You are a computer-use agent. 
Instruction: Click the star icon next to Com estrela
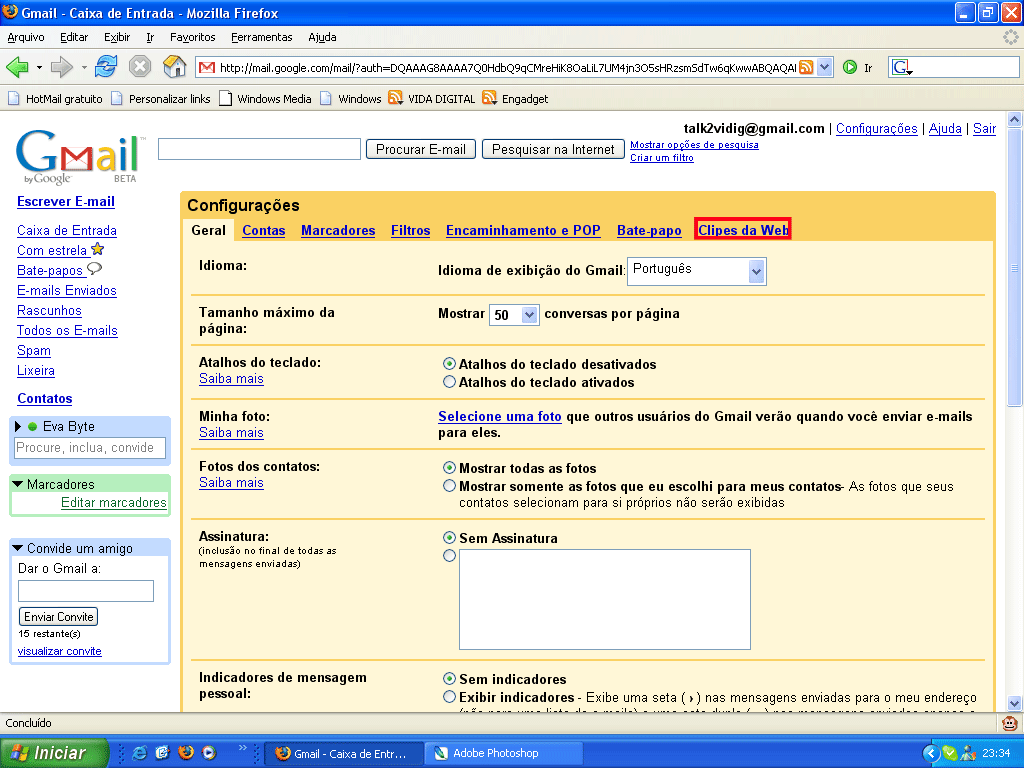[98, 249]
